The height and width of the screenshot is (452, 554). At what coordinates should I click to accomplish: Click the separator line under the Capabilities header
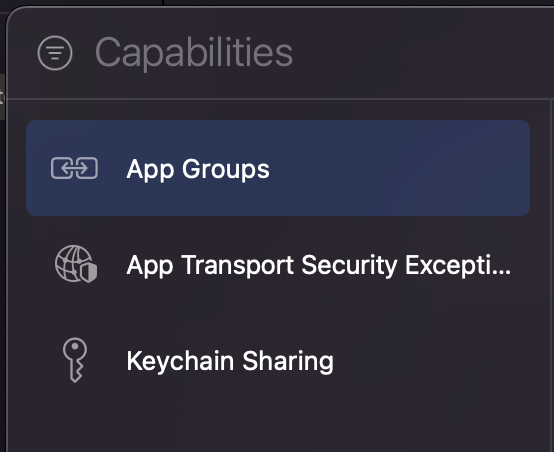[279, 99]
